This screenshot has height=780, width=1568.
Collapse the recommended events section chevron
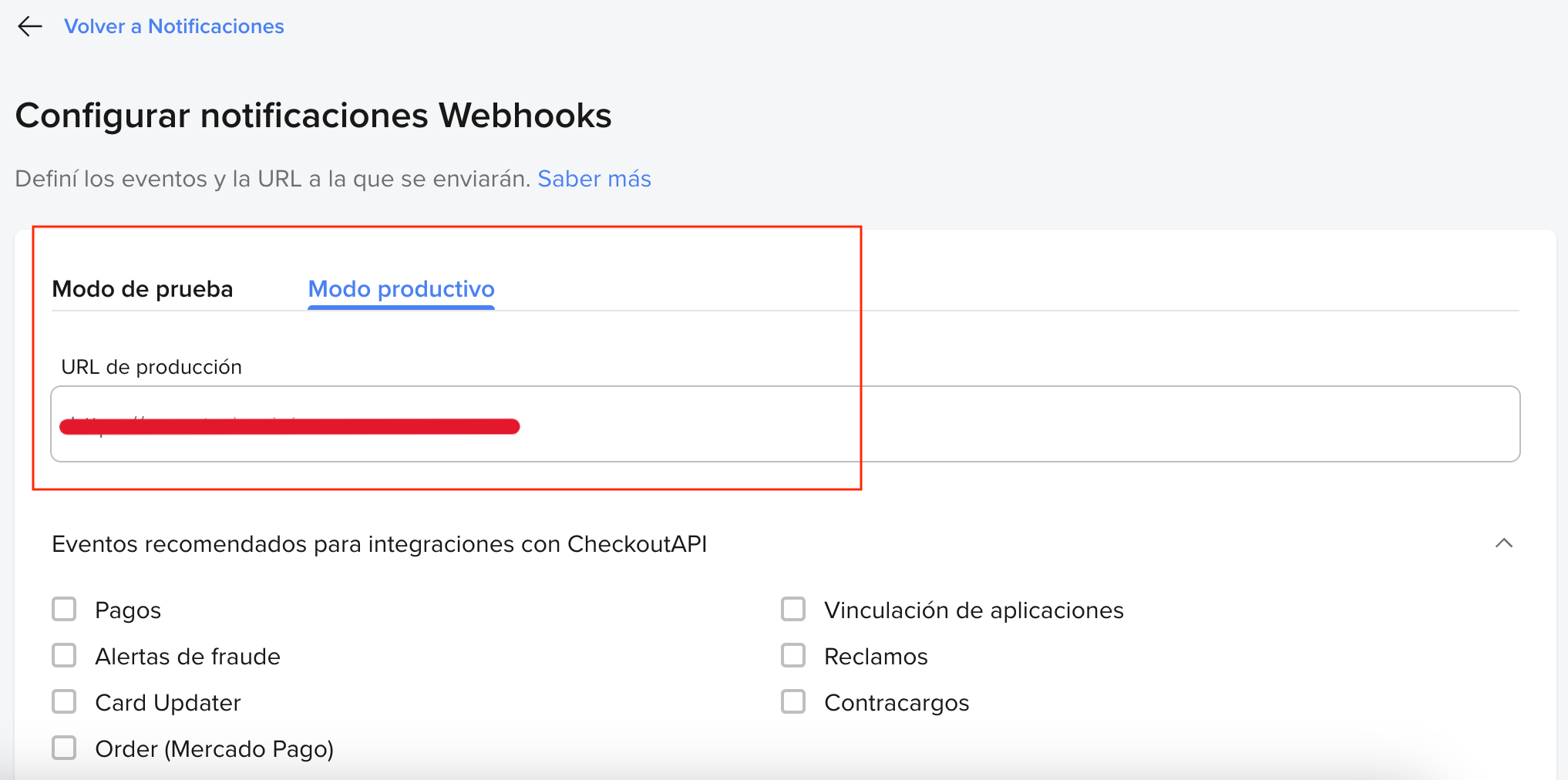click(1504, 543)
